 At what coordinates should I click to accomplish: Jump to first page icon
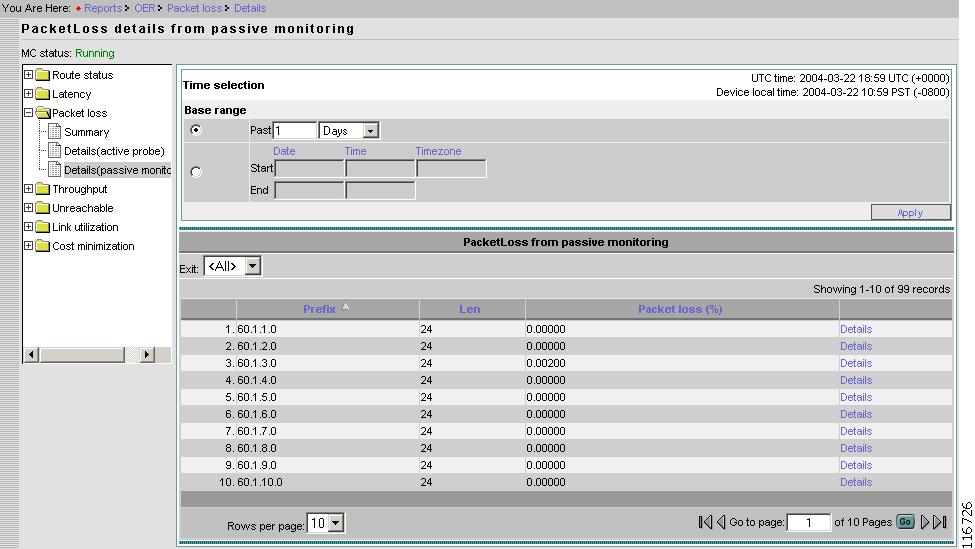point(705,522)
